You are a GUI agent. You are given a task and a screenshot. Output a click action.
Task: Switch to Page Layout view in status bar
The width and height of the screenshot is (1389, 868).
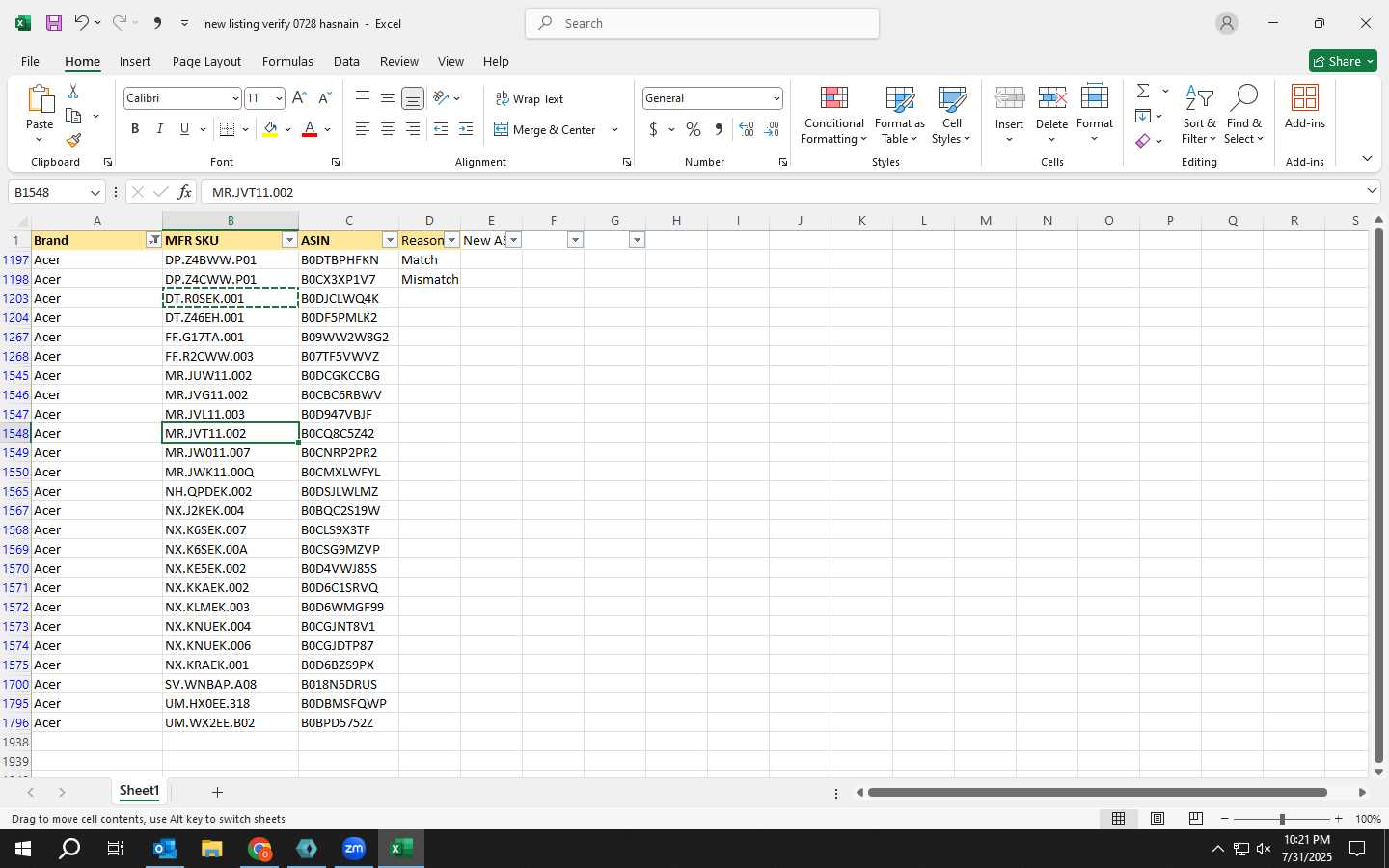(x=1157, y=818)
